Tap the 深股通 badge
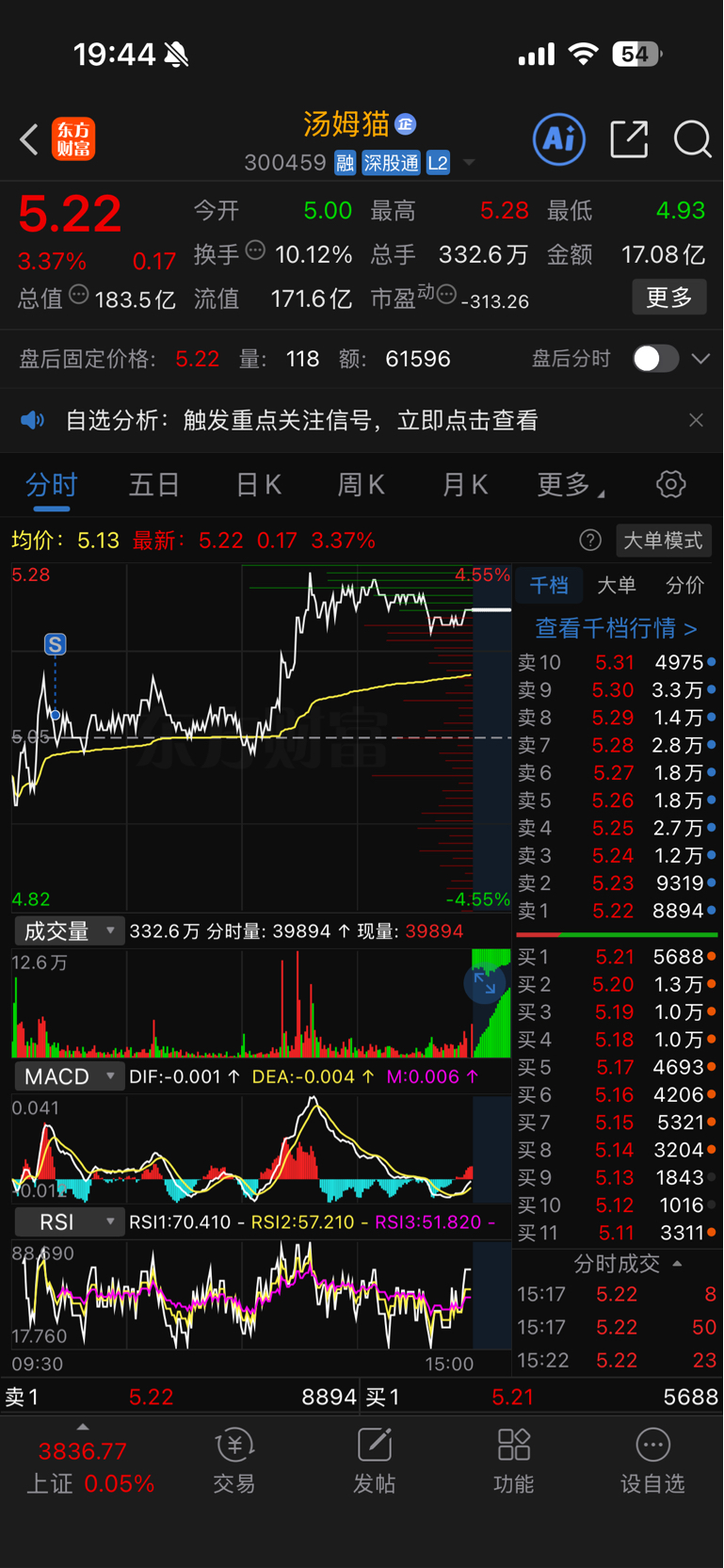This screenshot has width=724, height=1568. click(391, 163)
